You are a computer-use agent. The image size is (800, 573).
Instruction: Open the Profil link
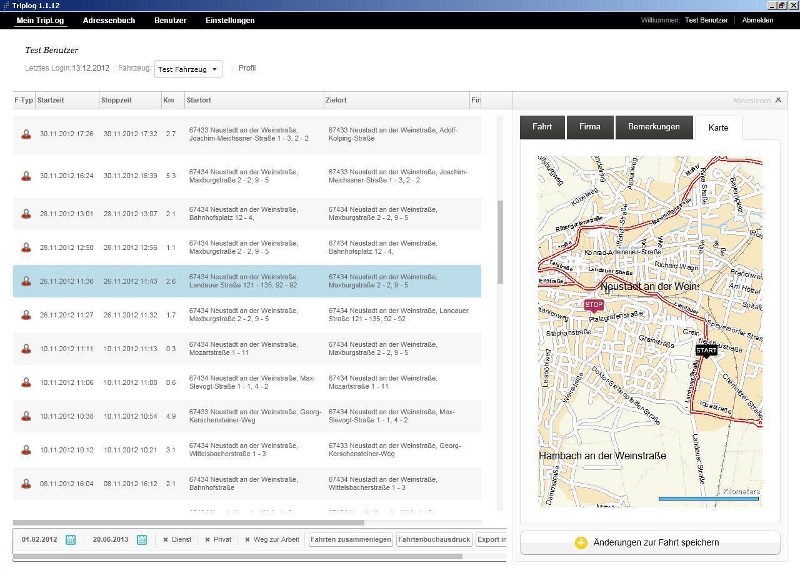tap(247, 68)
